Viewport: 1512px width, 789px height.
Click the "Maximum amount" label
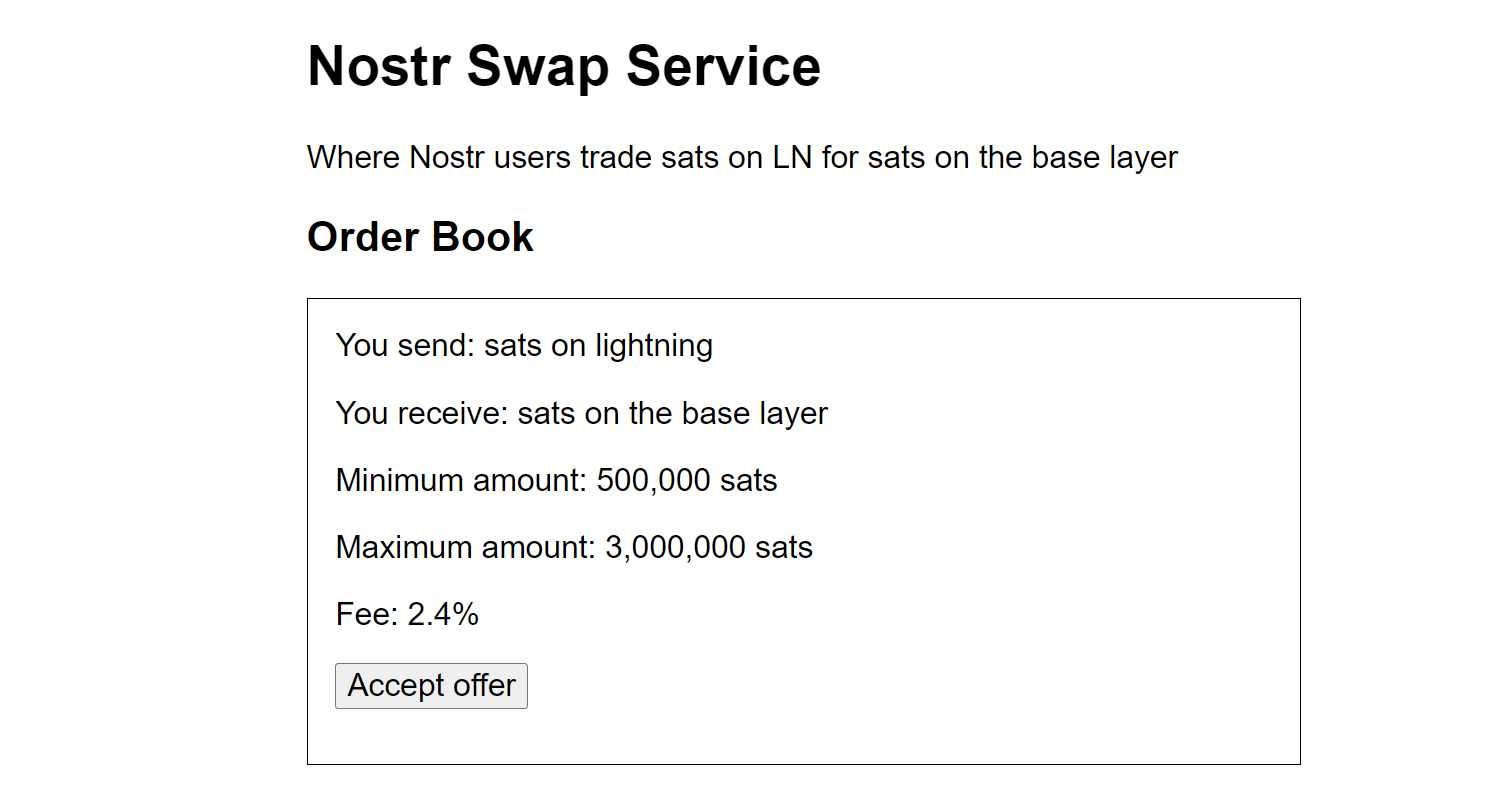click(x=465, y=548)
